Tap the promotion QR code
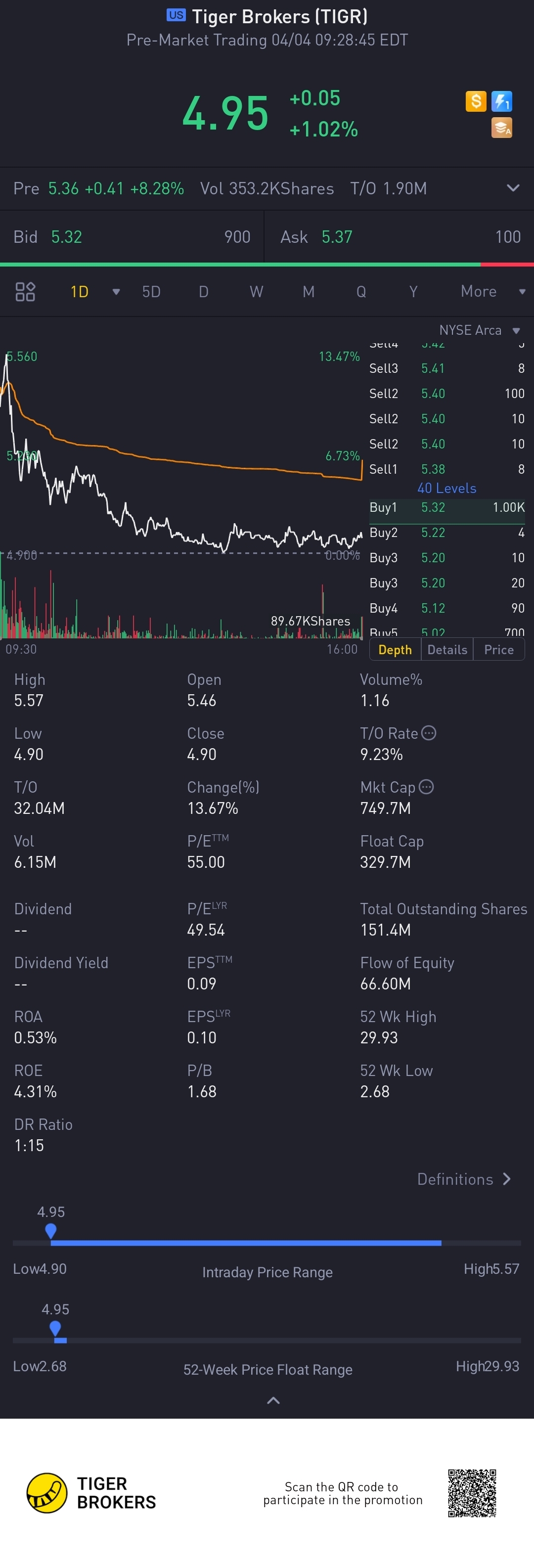The width and height of the screenshot is (534, 1568). tap(473, 1493)
